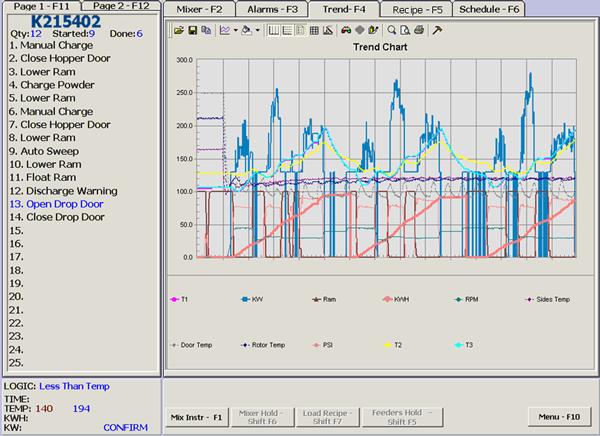The image size is (600, 436).
Task: Click the Trend Chart title
Action: (x=380, y=47)
